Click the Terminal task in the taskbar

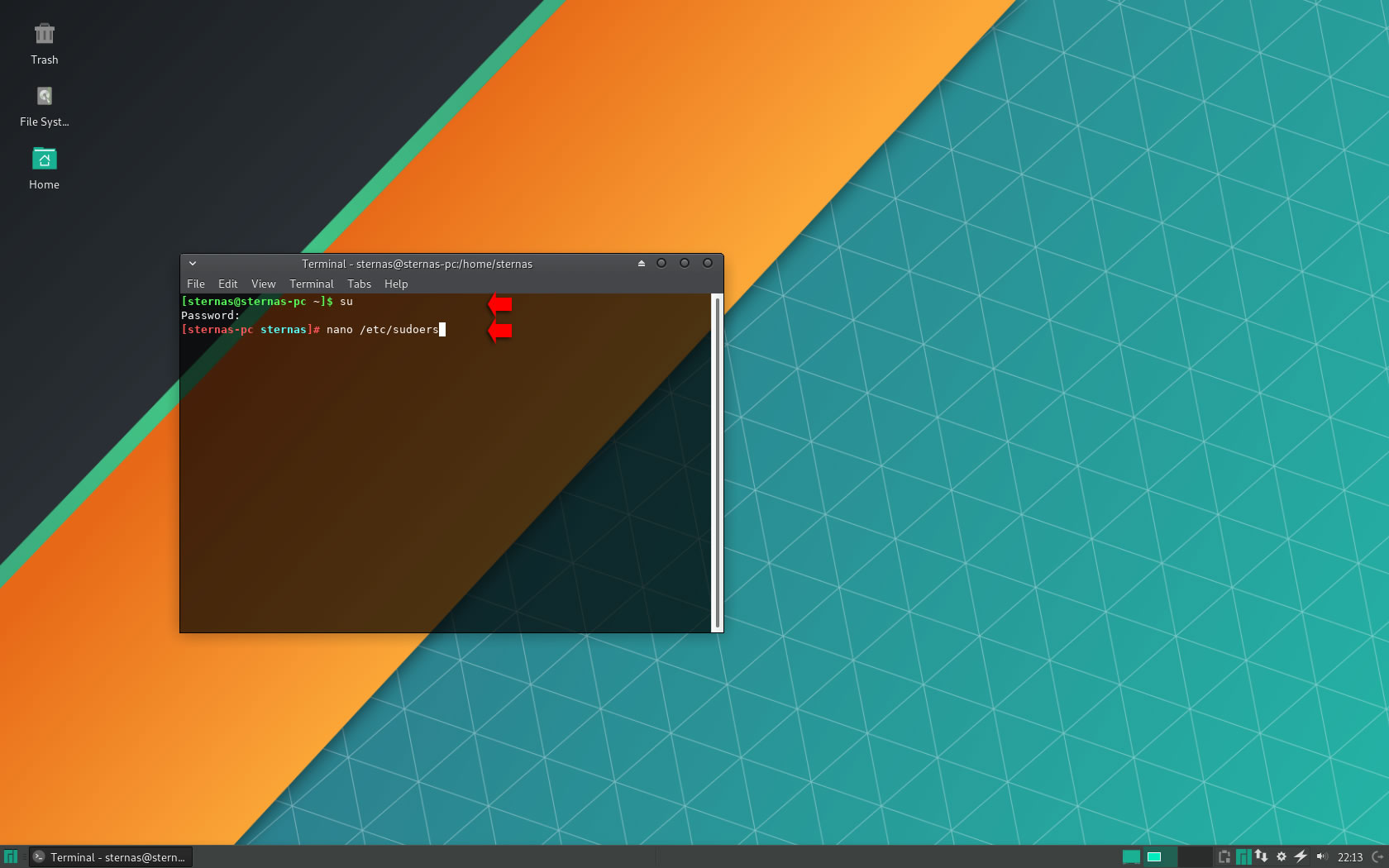[110, 857]
